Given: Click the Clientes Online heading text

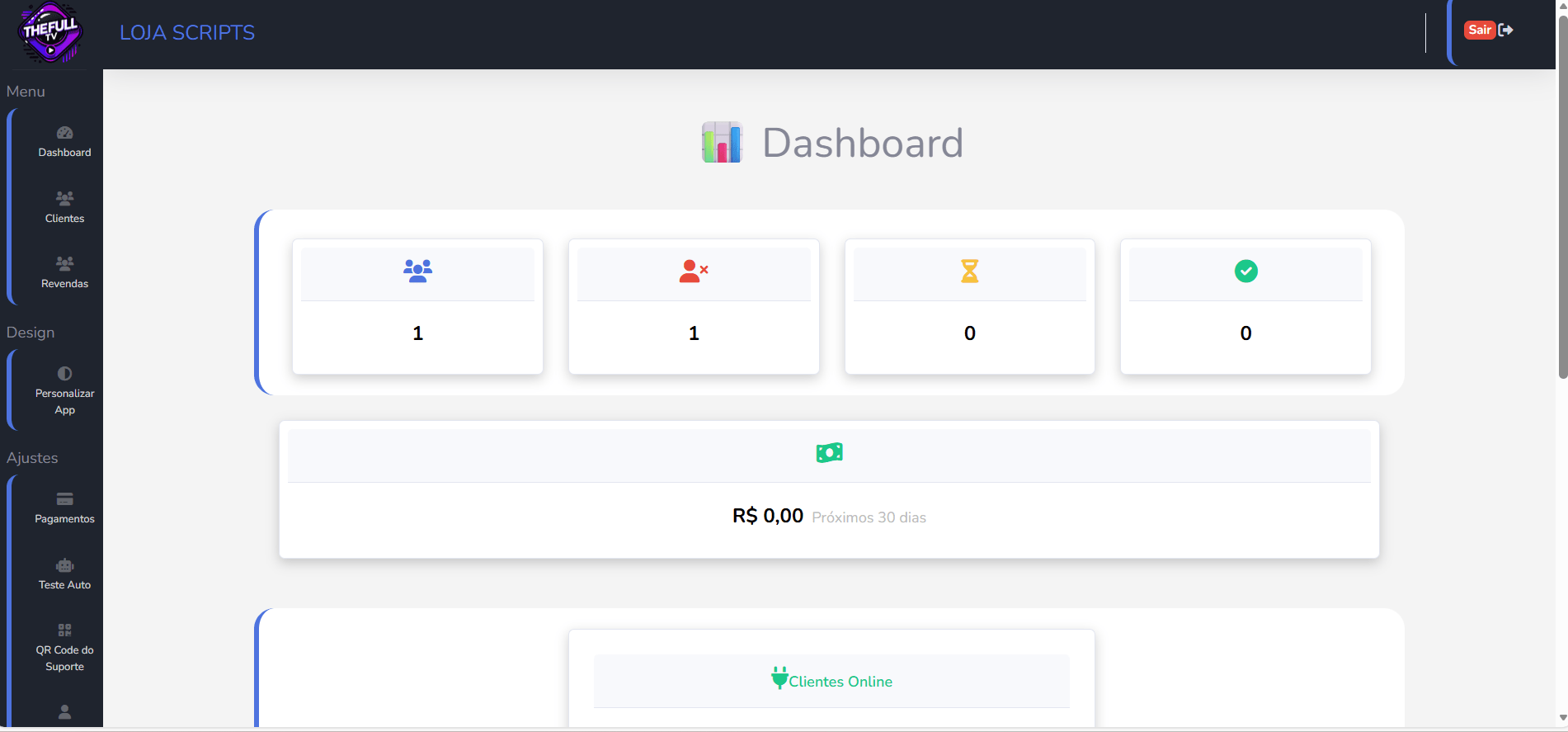Looking at the screenshot, I should tap(841, 682).
